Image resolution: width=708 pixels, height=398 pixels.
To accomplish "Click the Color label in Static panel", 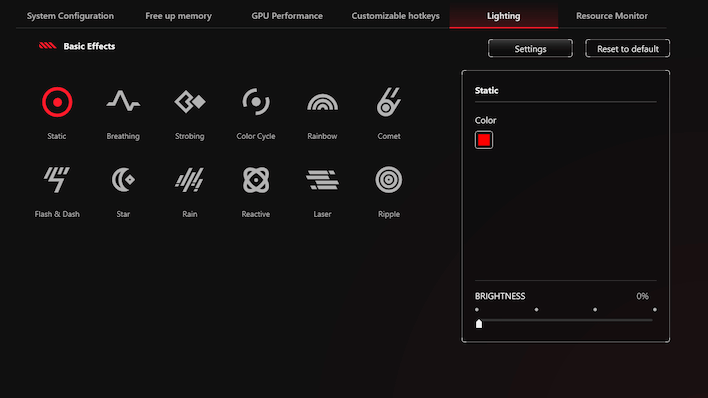I will [x=485, y=120].
